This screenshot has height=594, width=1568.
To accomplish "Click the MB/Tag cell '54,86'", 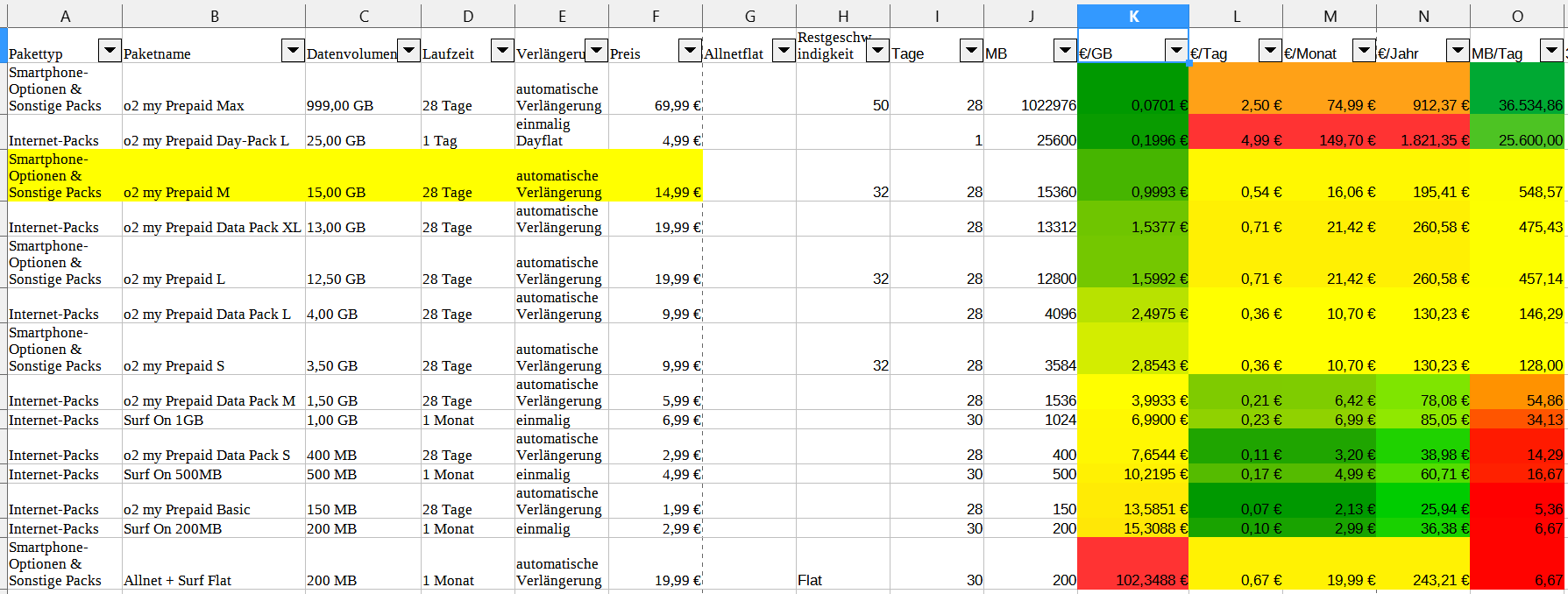I will pyautogui.click(x=1517, y=392).
